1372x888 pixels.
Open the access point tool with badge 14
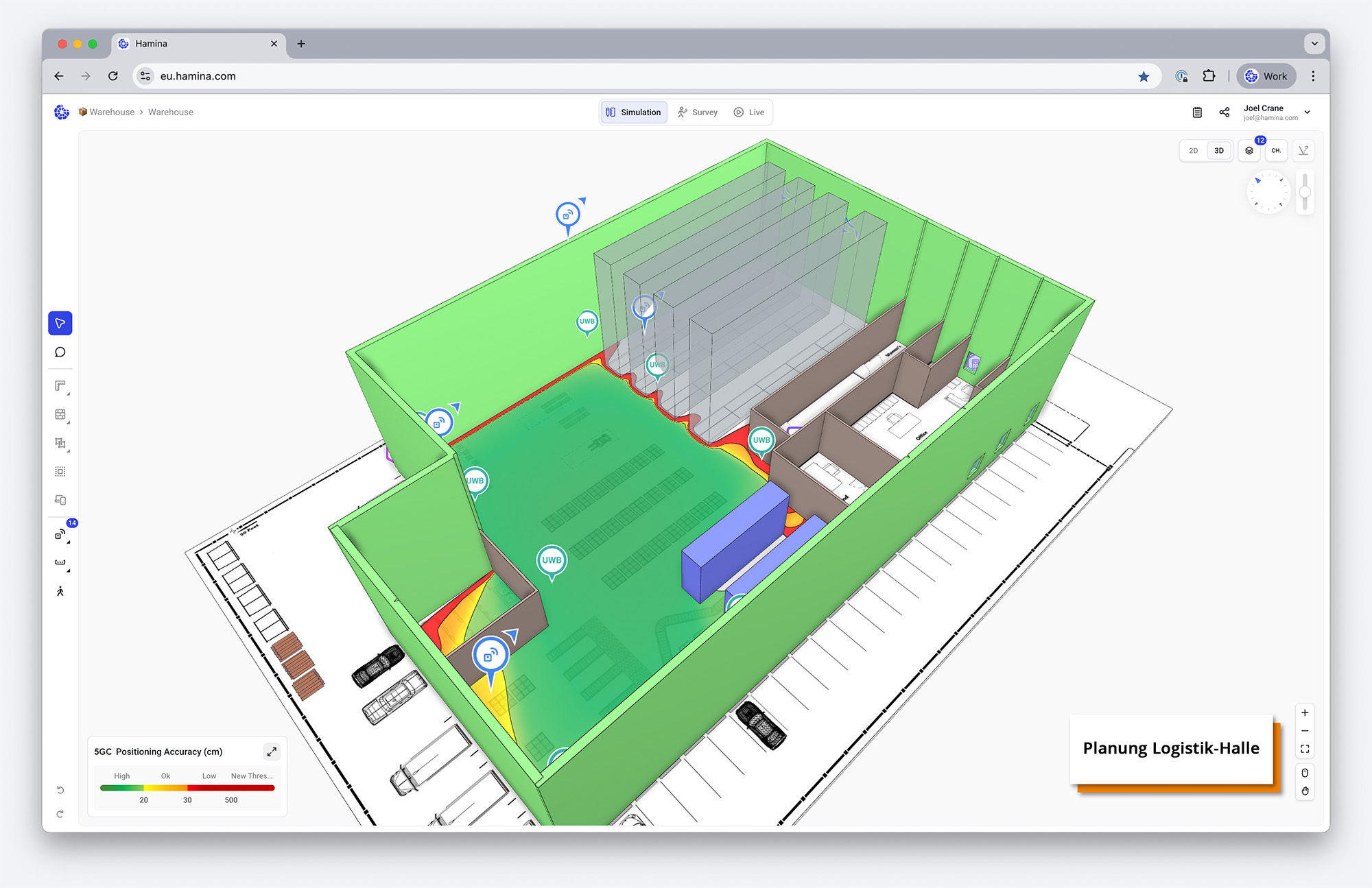(60, 535)
